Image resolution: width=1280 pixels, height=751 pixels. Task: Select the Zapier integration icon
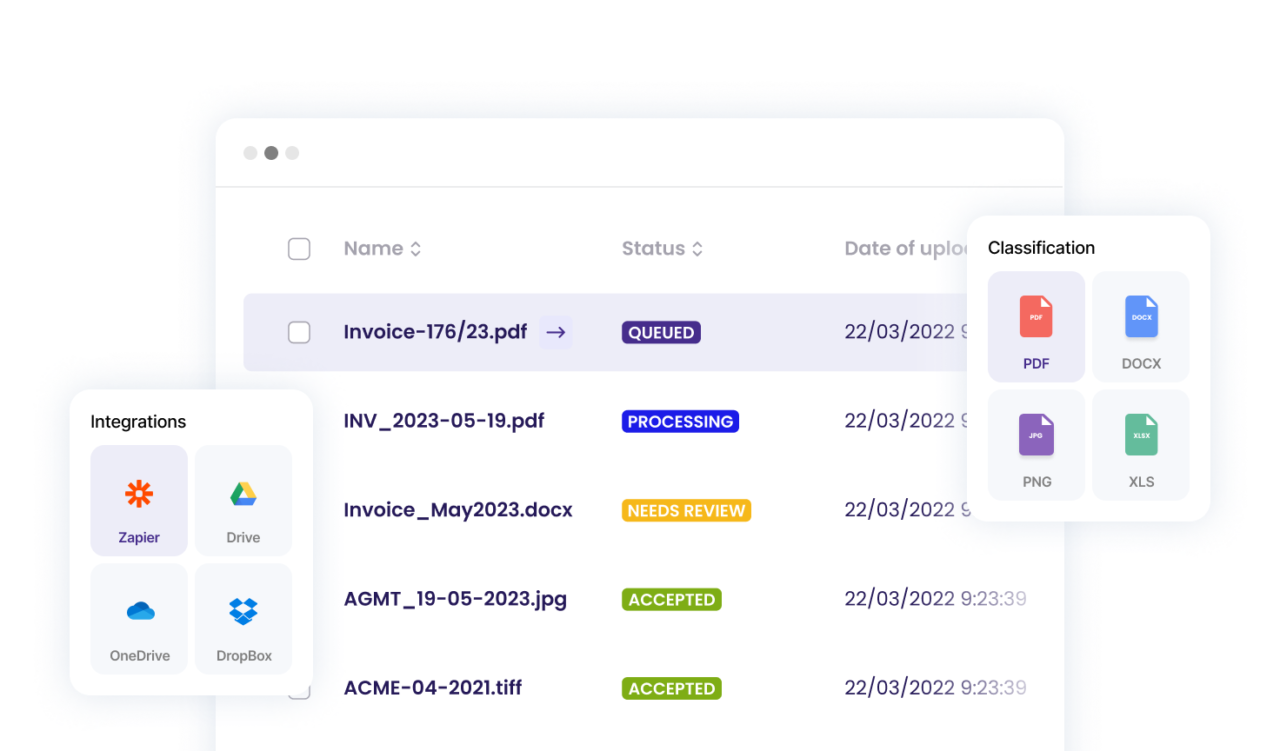pyautogui.click(x=139, y=500)
